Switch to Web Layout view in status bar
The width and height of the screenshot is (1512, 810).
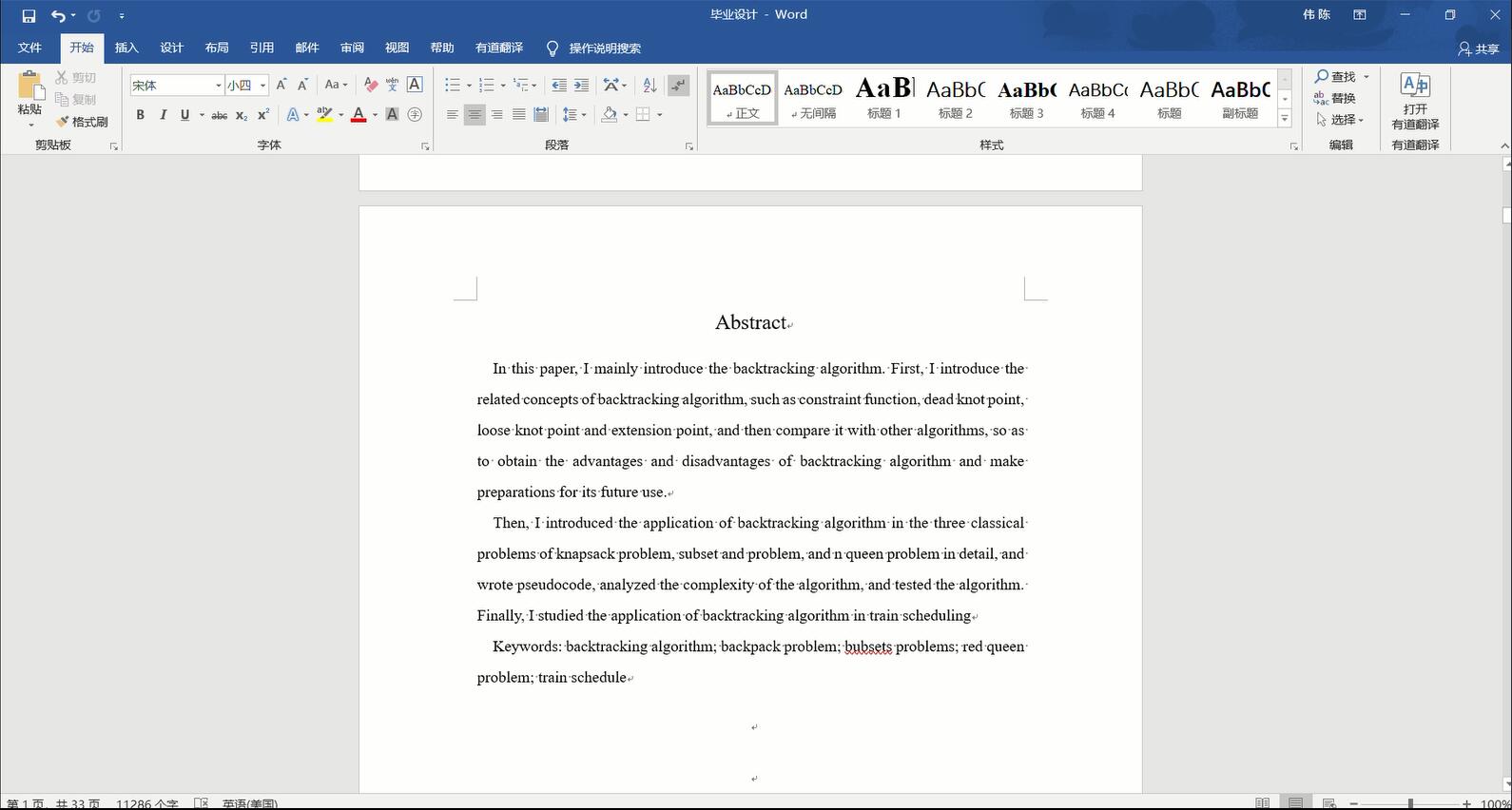pos(1329,803)
